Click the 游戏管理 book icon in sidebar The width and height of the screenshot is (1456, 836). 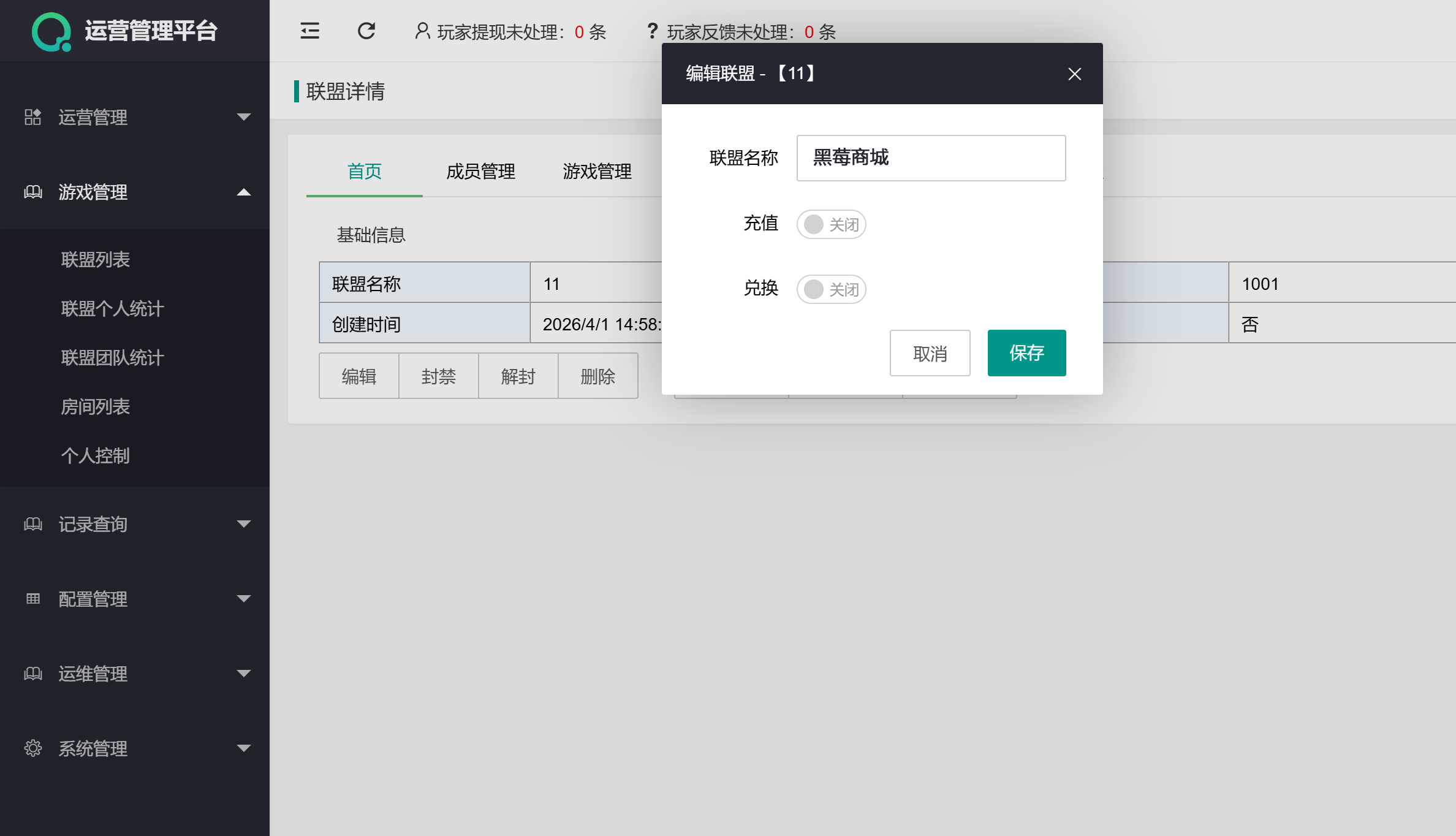point(33,192)
